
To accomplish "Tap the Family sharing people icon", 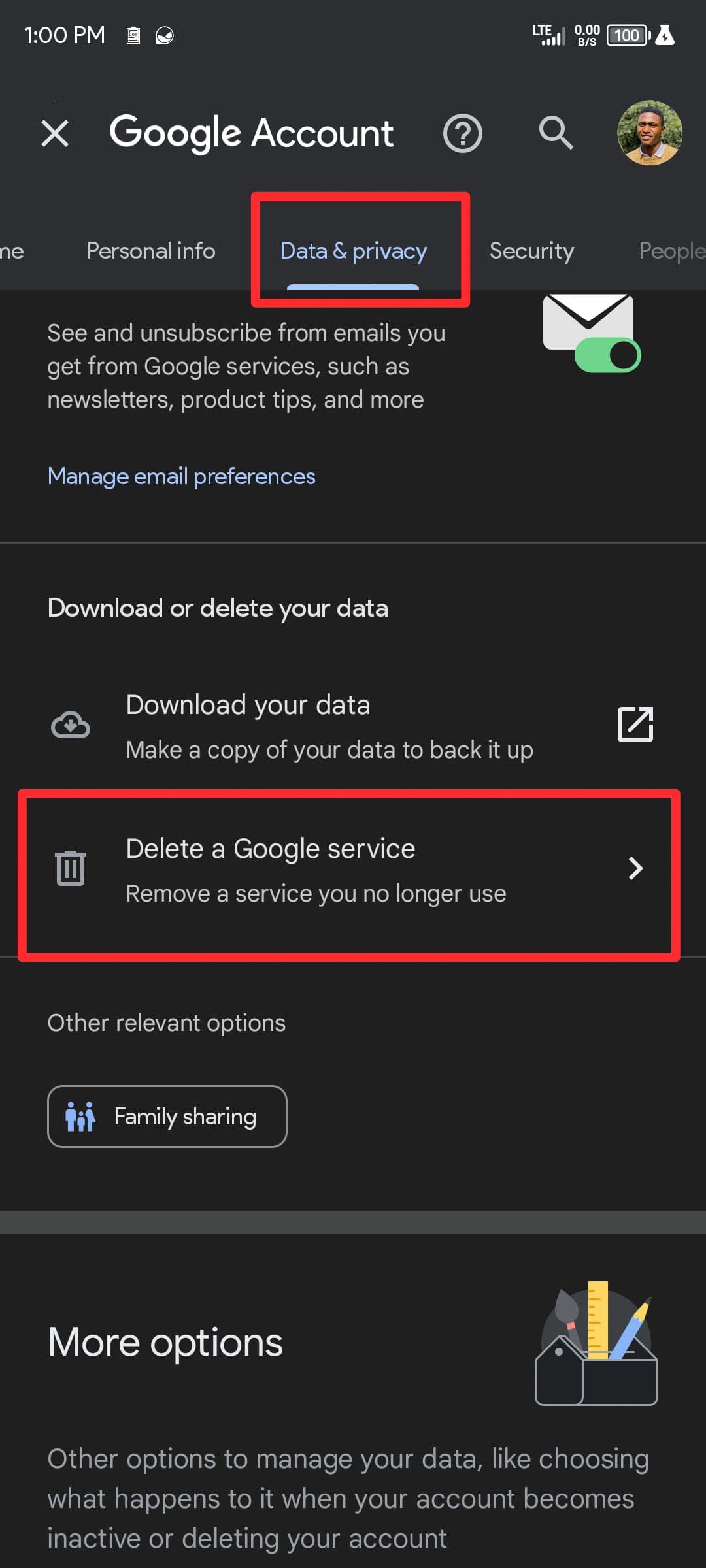I will pyautogui.click(x=80, y=1117).
